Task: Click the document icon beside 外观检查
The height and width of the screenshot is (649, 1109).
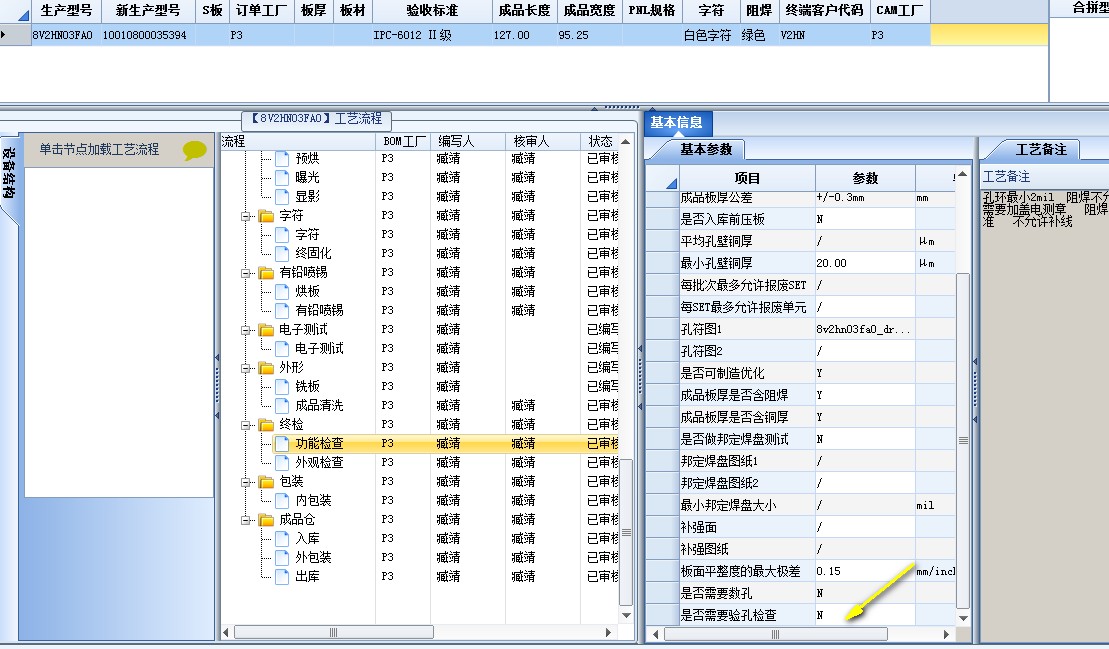Action: (x=282, y=462)
